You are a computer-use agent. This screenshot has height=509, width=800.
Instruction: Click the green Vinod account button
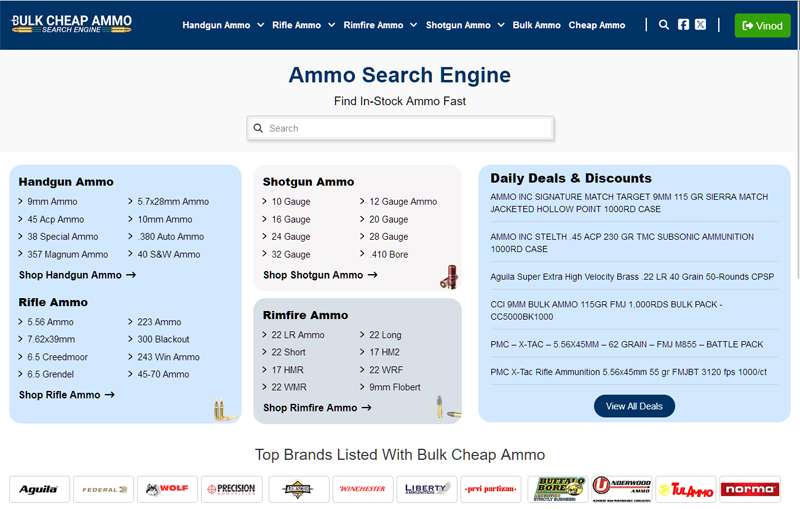coord(762,26)
